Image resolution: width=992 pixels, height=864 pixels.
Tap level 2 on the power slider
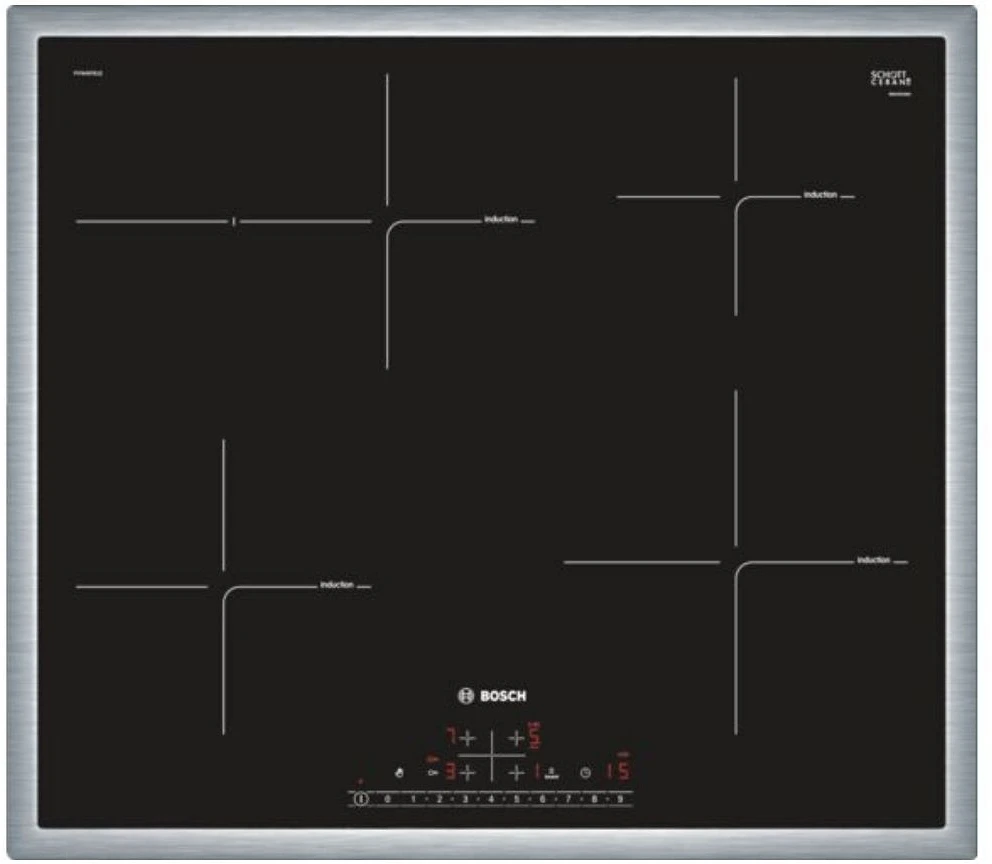[439, 799]
